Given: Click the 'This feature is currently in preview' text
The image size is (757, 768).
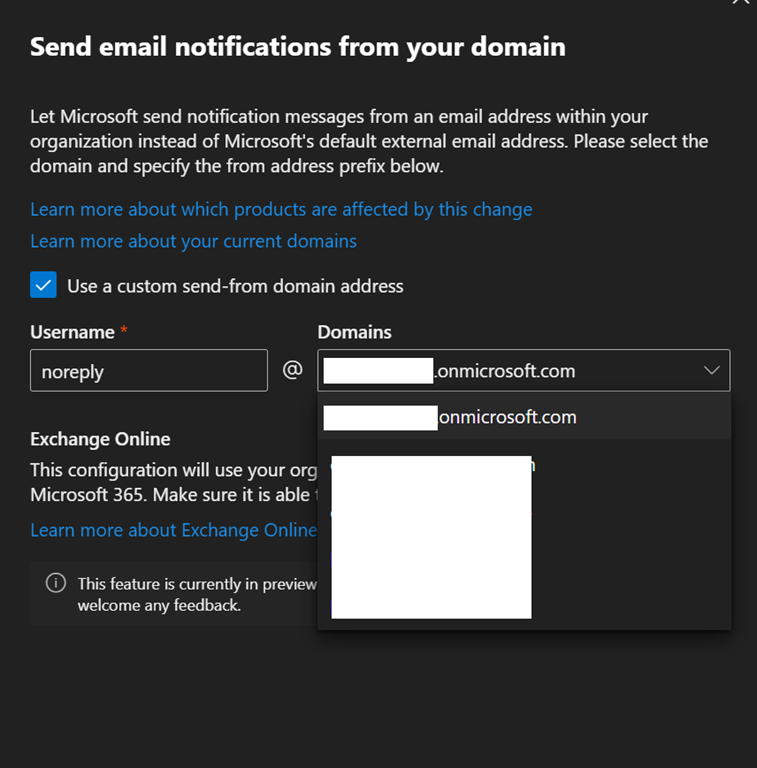Looking at the screenshot, I should click(197, 584).
